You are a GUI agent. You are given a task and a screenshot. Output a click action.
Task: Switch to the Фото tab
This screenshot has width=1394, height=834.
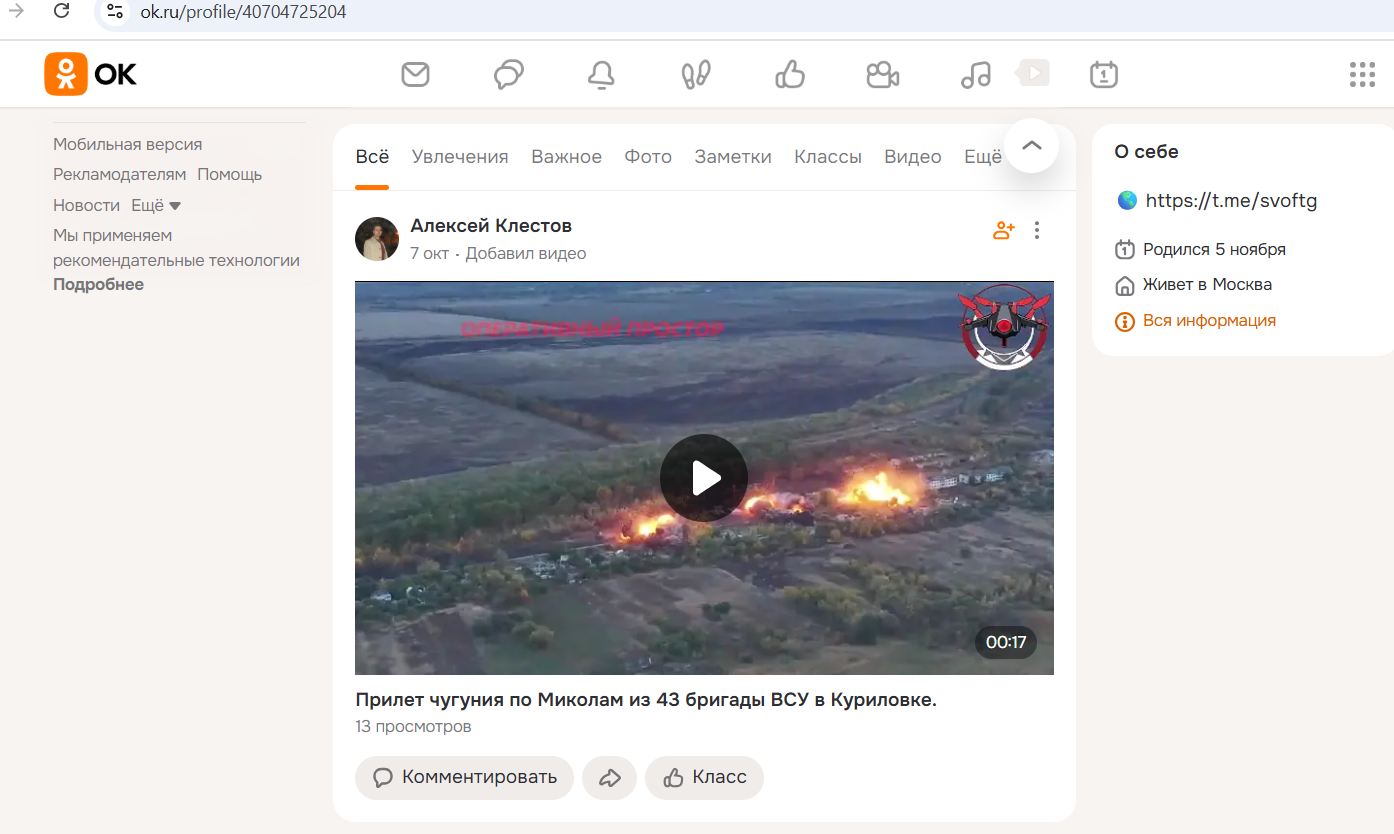pos(648,157)
